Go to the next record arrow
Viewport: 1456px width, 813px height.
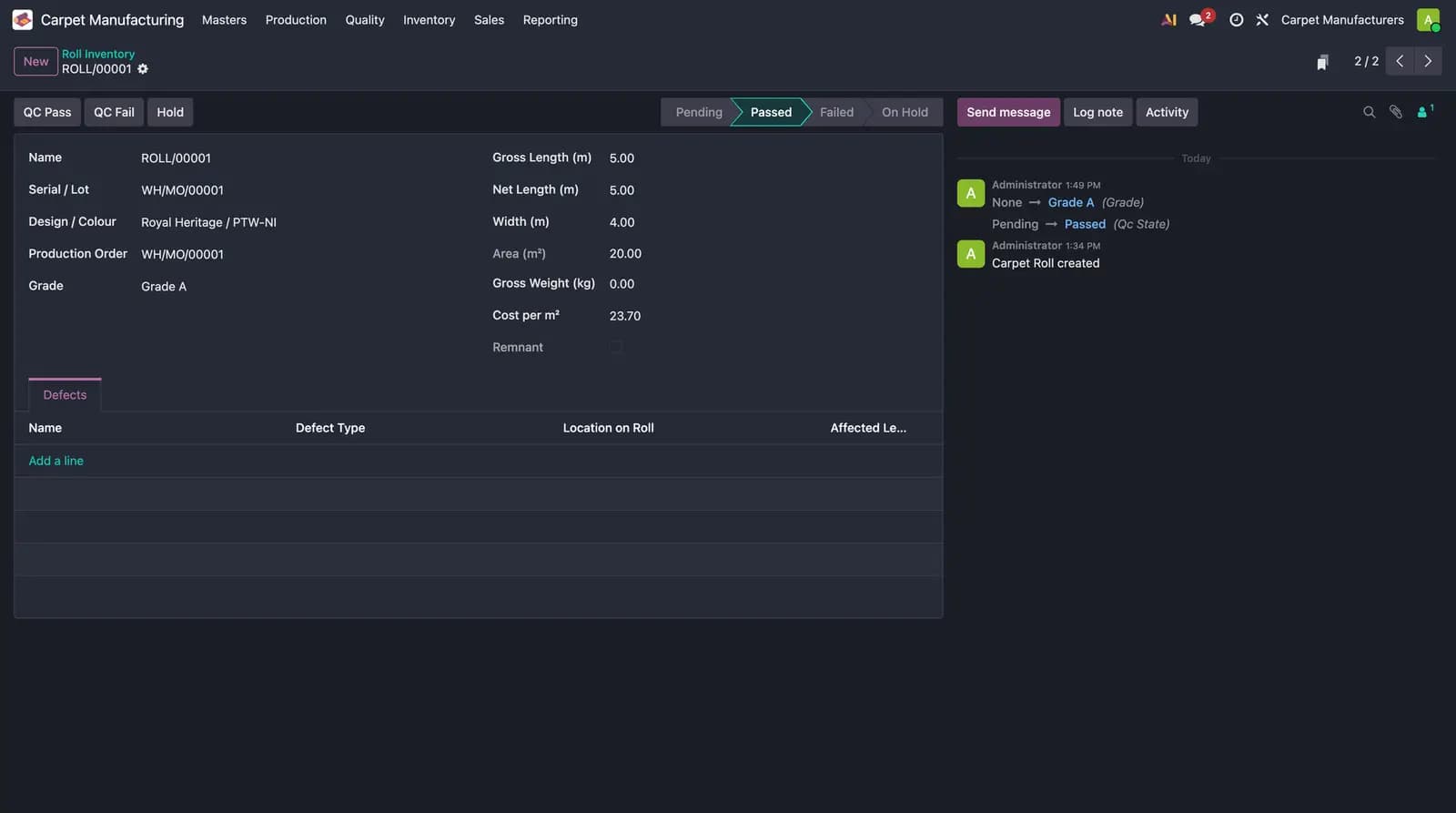point(1428,61)
